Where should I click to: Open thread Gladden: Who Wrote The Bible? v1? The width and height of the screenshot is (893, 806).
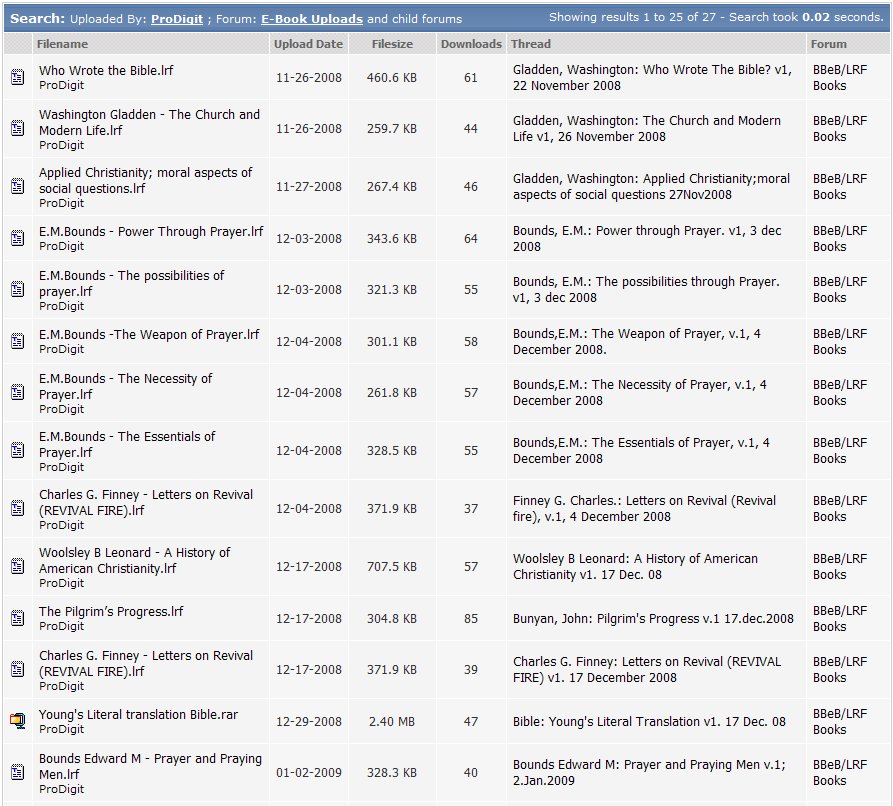point(652,77)
